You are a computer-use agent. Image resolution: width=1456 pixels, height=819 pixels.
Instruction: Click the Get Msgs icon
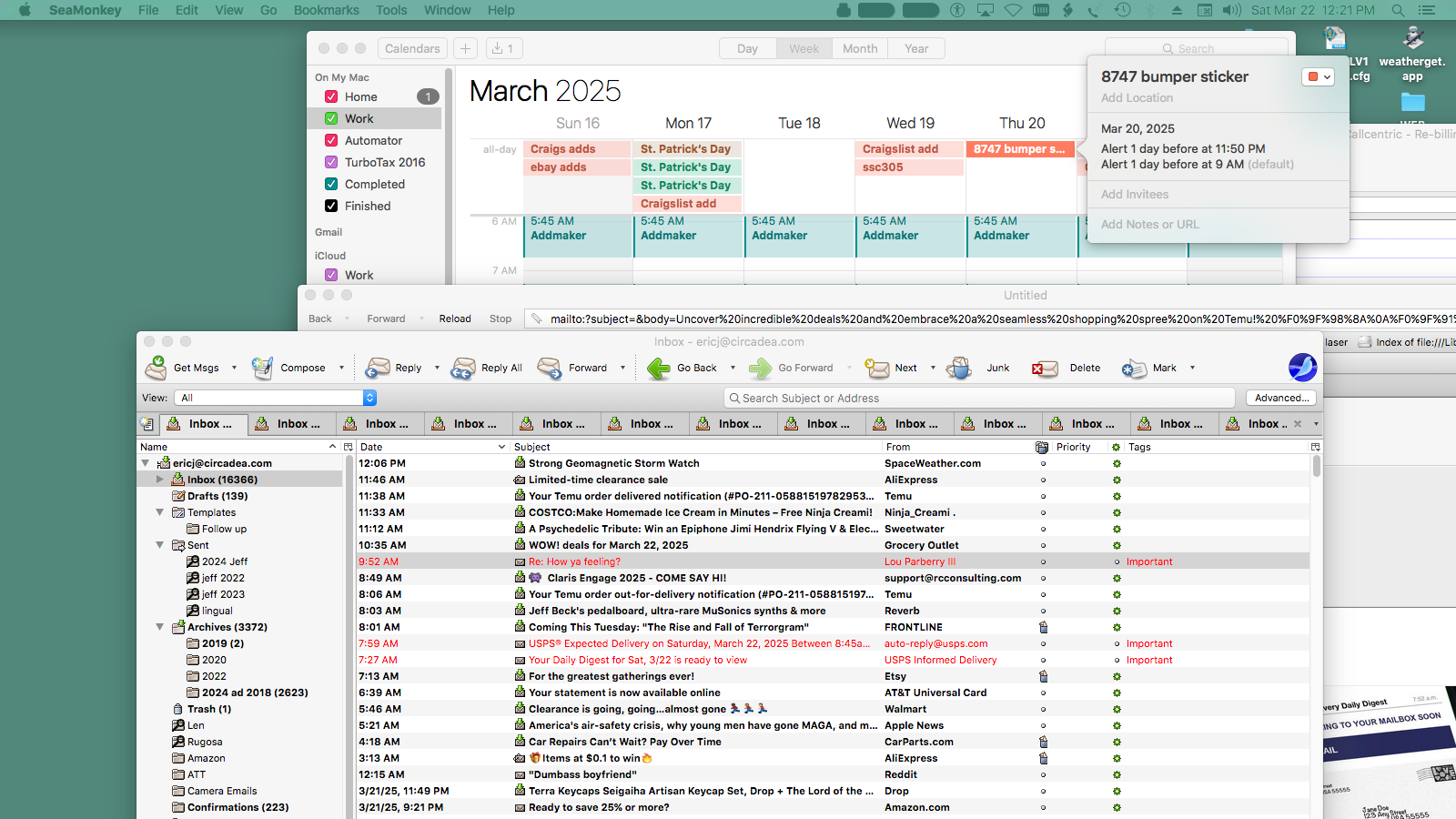pyautogui.click(x=157, y=368)
